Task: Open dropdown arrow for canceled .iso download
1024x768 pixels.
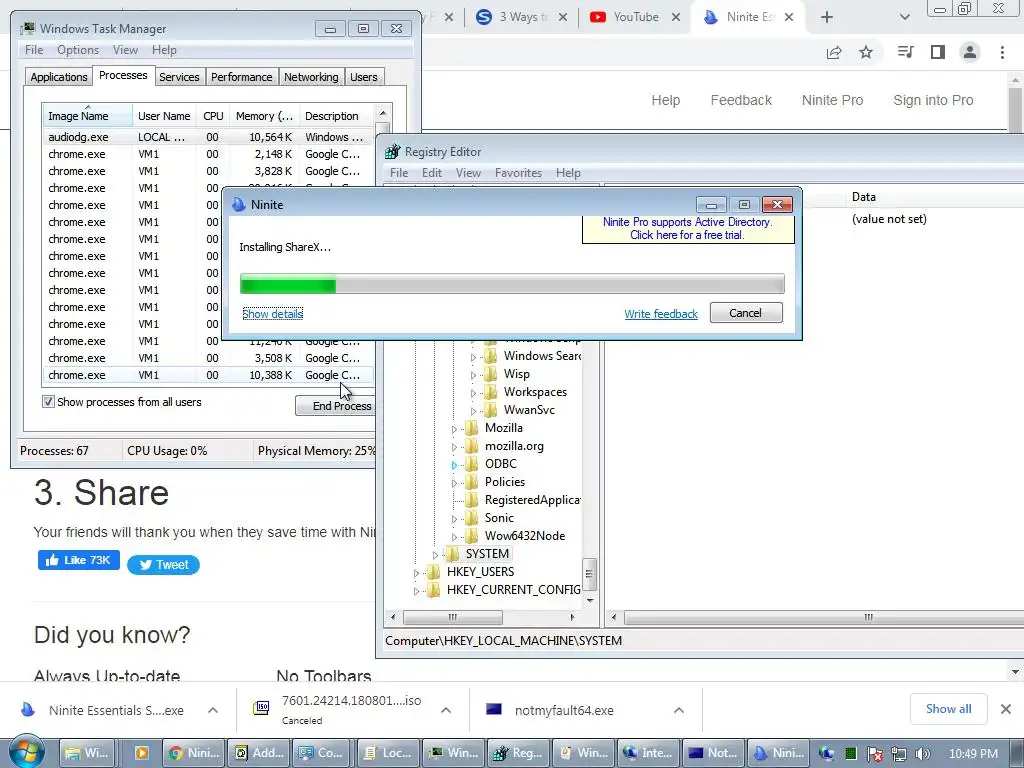Action: pyautogui.click(x=446, y=710)
